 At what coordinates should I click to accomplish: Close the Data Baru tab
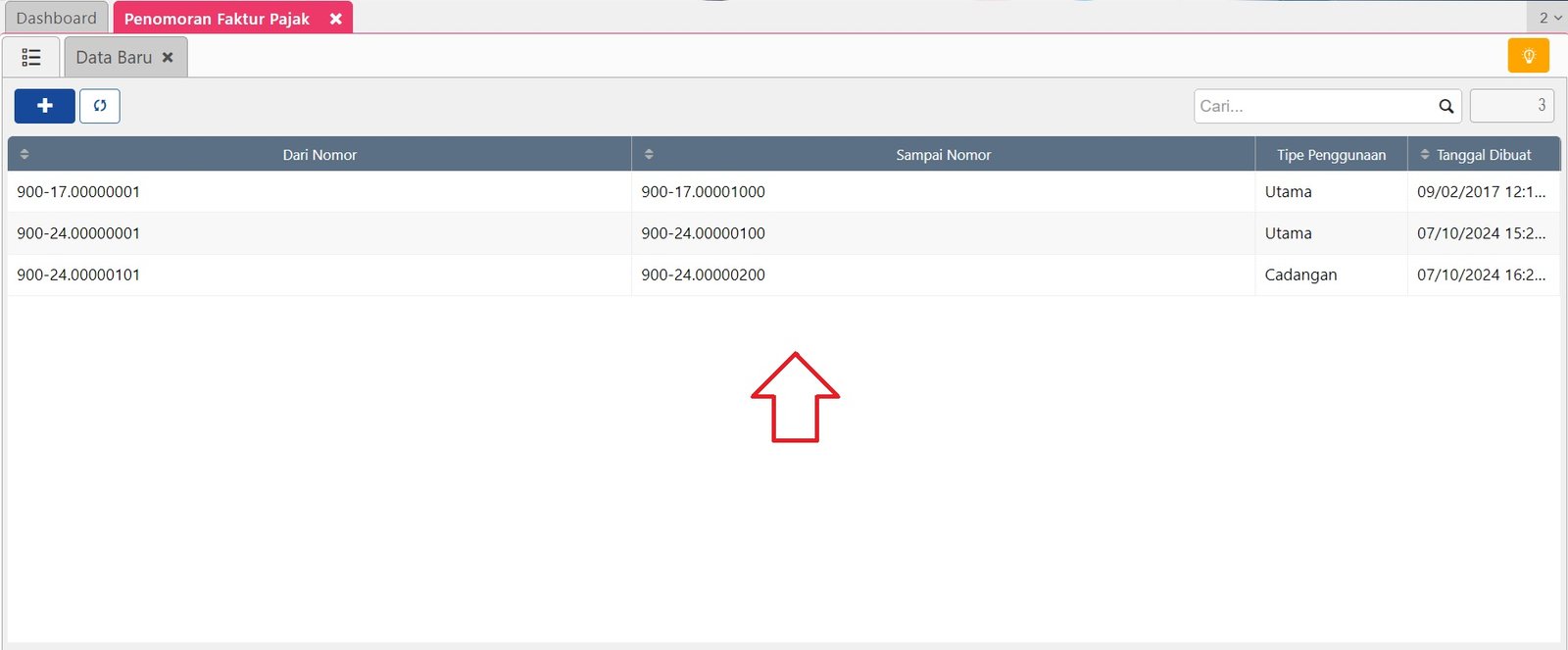pyautogui.click(x=168, y=58)
